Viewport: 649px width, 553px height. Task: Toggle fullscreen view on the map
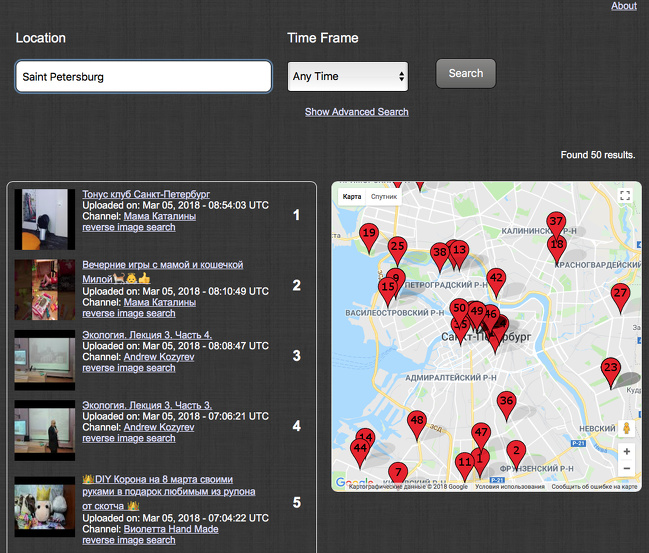625,196
